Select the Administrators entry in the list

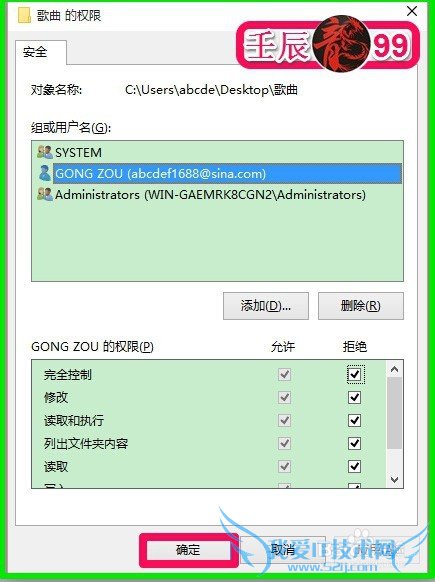point(210,194)
